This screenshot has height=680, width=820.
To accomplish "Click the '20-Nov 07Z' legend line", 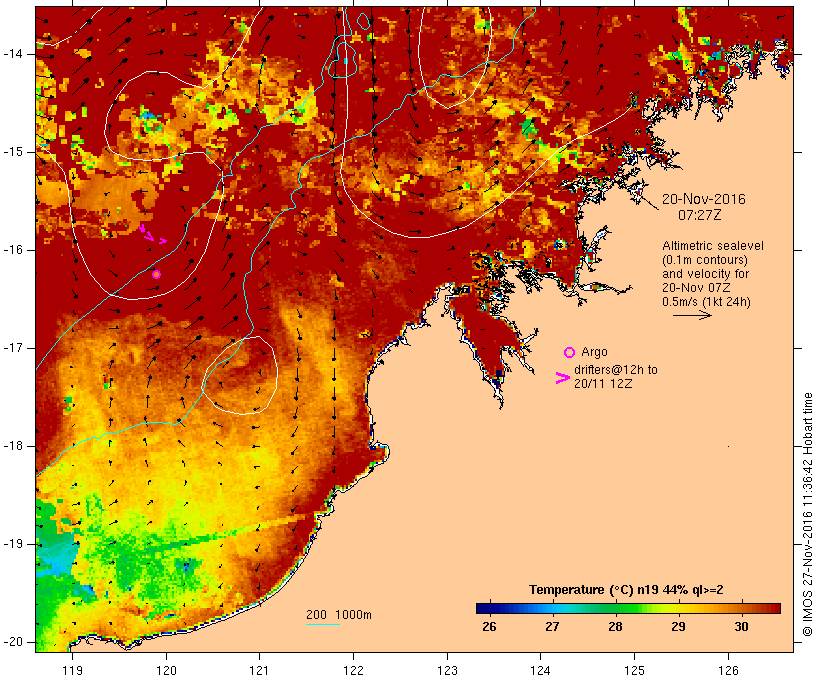I will (x=696, y=288).
